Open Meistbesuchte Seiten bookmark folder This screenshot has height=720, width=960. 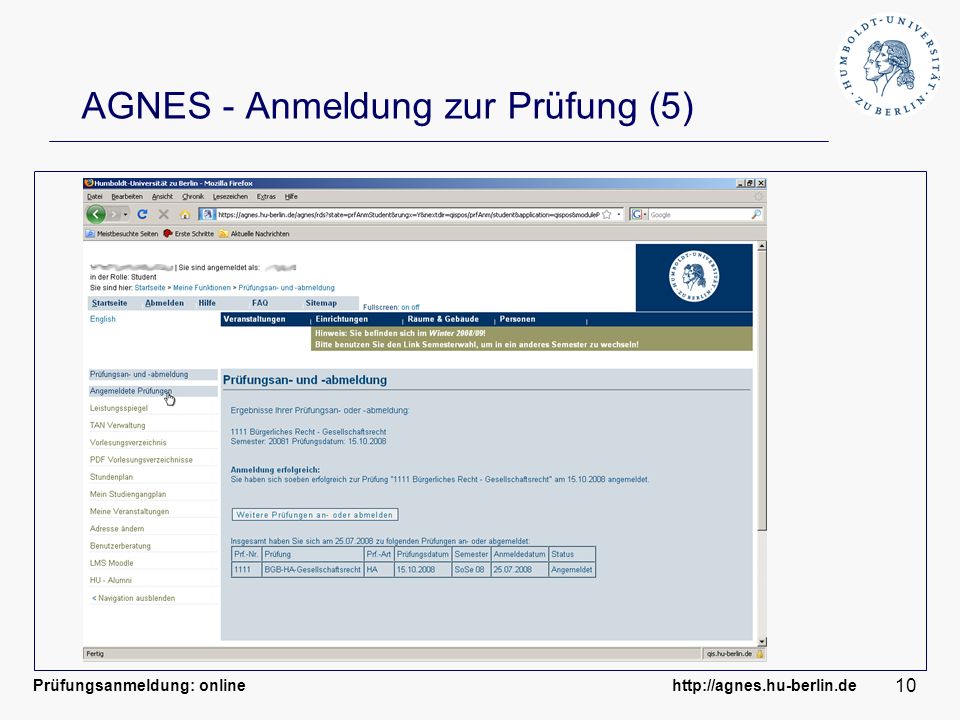pos(121,234)
